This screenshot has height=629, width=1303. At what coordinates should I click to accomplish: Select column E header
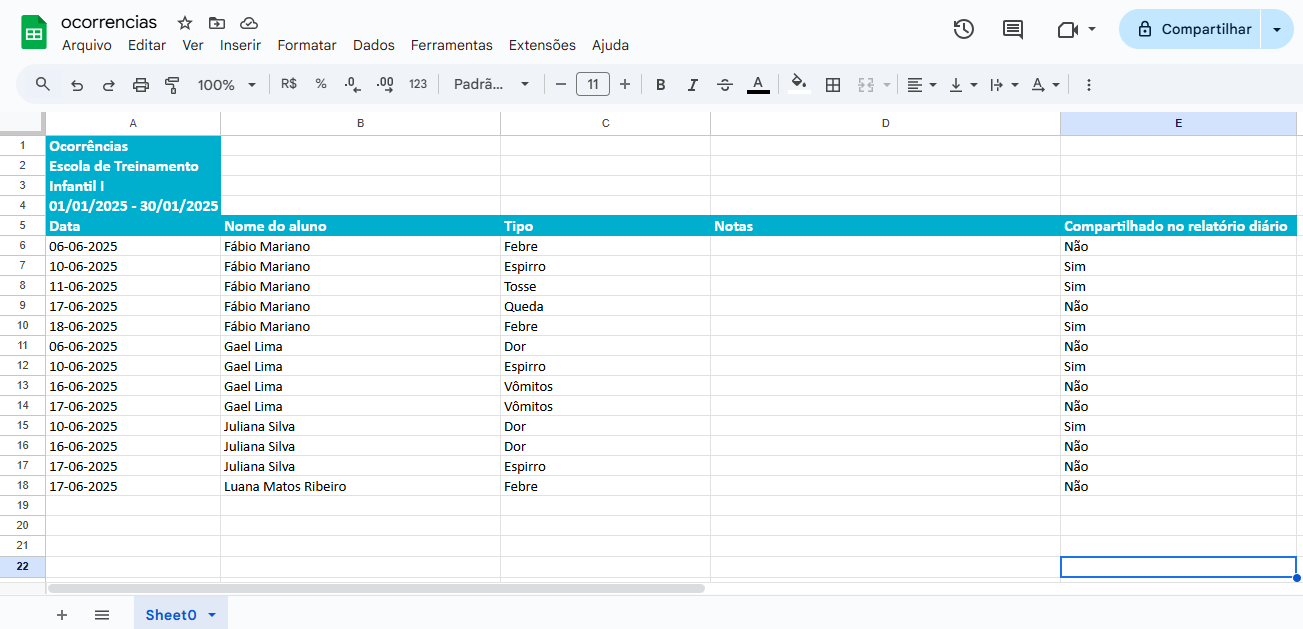pyautogui.click(x=1178, y=123)
